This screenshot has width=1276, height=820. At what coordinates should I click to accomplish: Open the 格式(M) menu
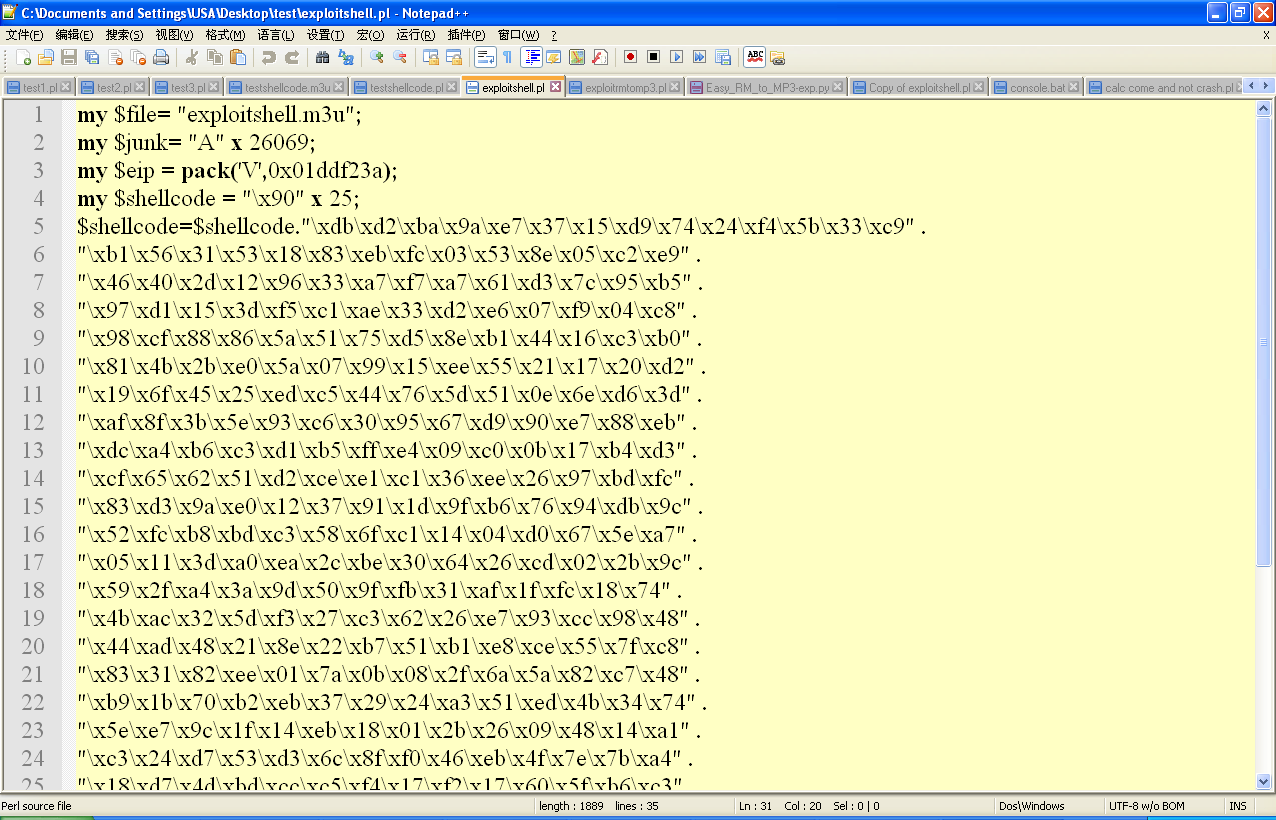(225, 35)
